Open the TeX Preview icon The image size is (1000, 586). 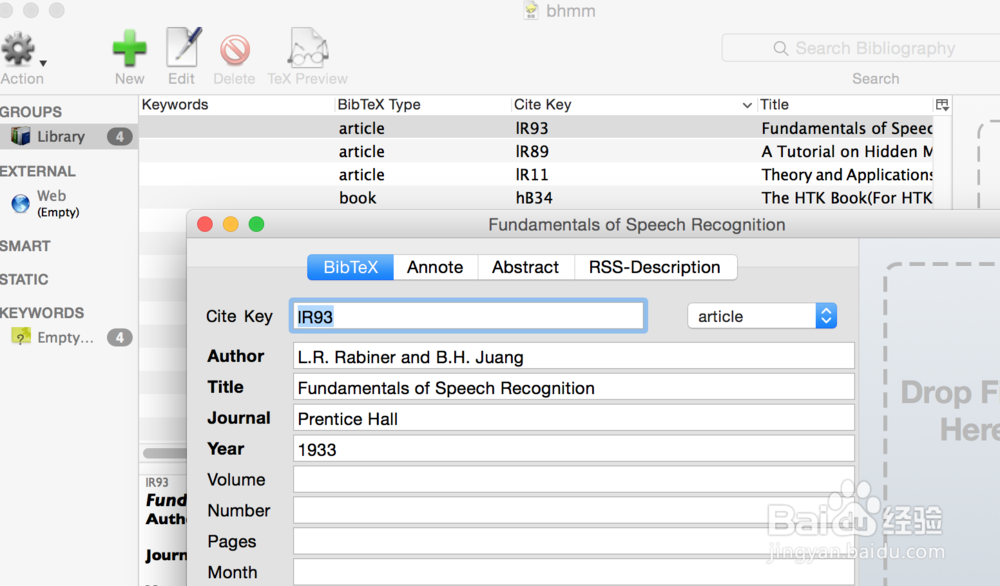coord(308,48)
